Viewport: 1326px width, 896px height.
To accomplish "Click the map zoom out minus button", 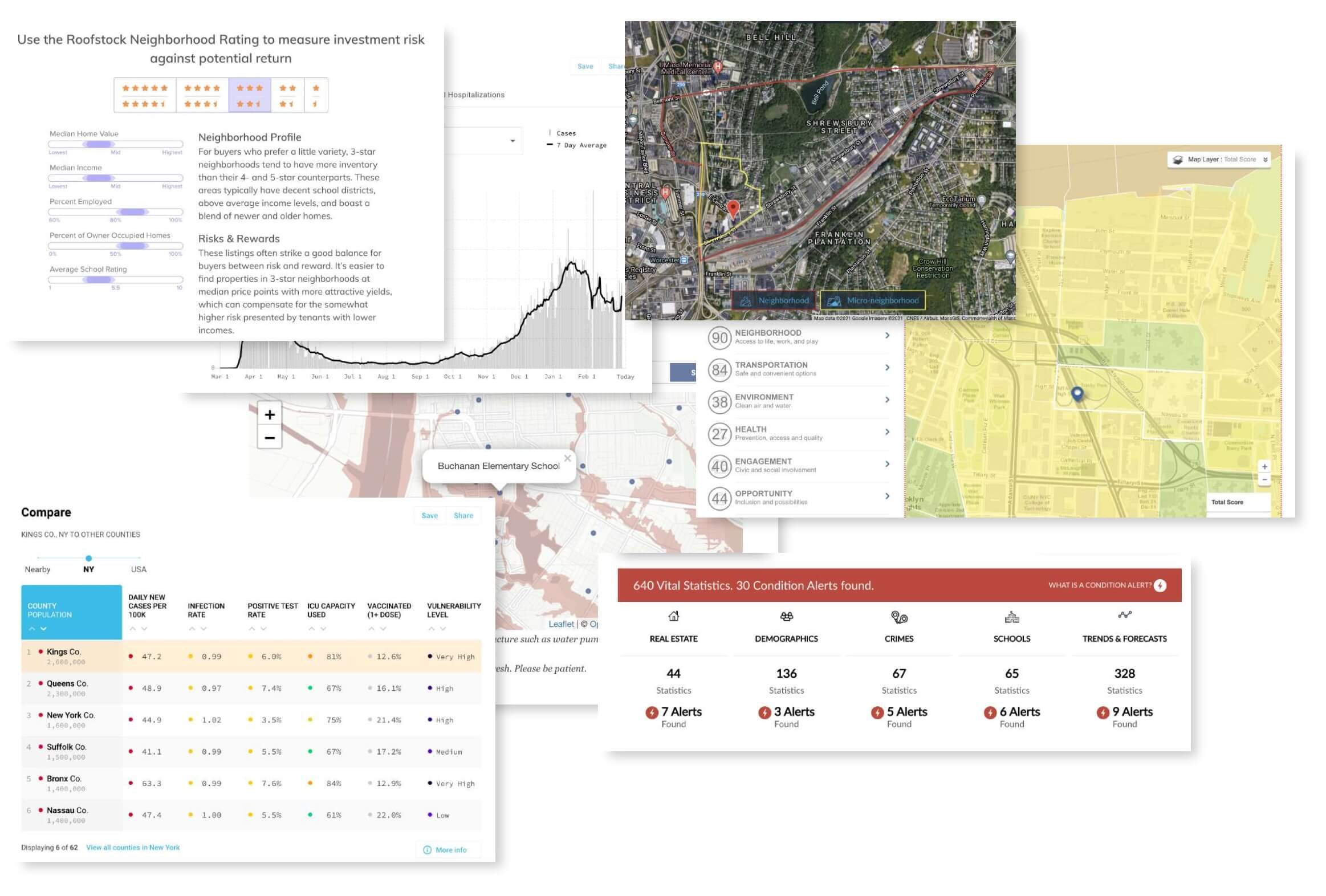I will click(x=270, y=437).
